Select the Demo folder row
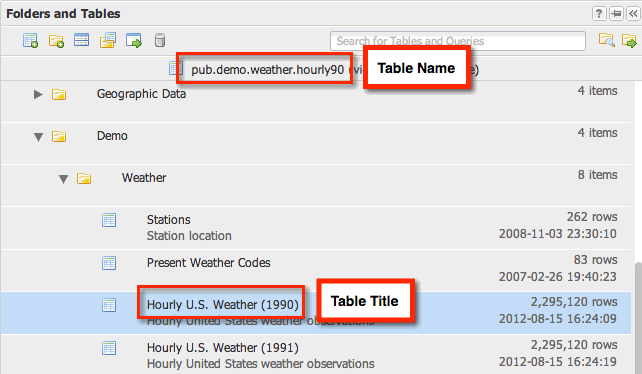The height and width of the screenshot is (374, 642). [x=315, y=143]
